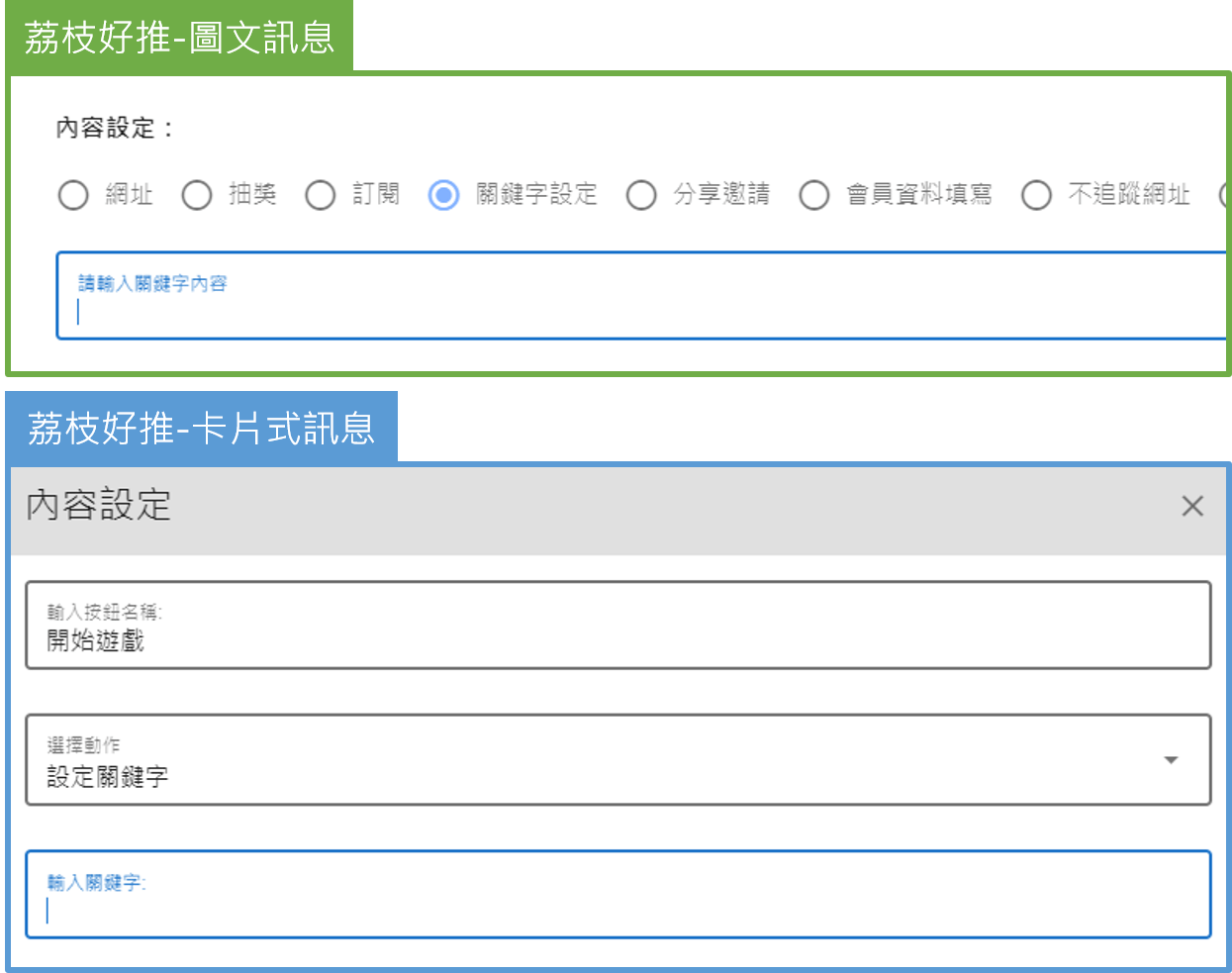This screenshot has width=1232, height=973.
Task: Click the 內容設定 dialog header title
Action: click(99, 506)
